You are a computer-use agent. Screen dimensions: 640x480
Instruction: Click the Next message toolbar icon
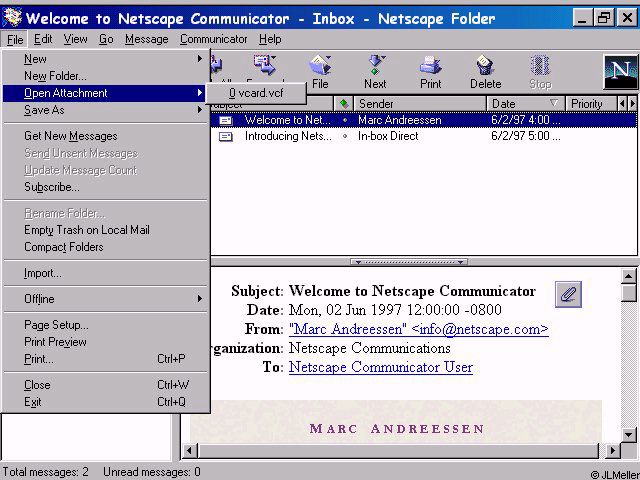click(x=376, y=65)
